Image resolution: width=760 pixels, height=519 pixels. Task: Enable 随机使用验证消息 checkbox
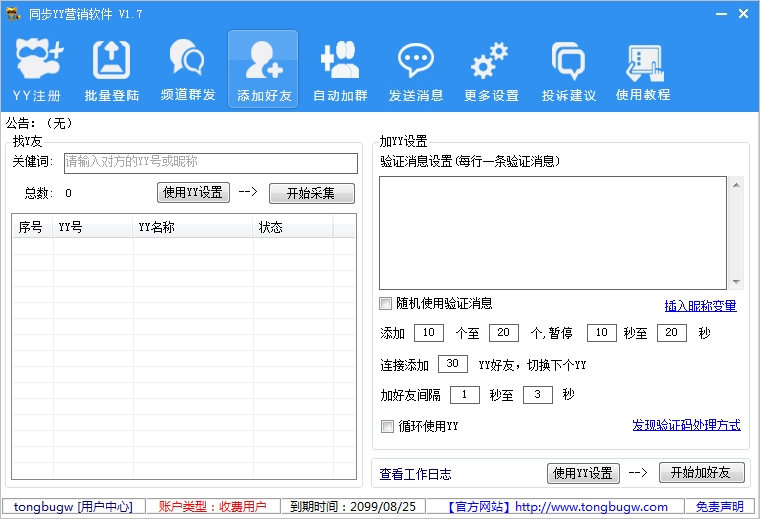[x=385, y=304]
